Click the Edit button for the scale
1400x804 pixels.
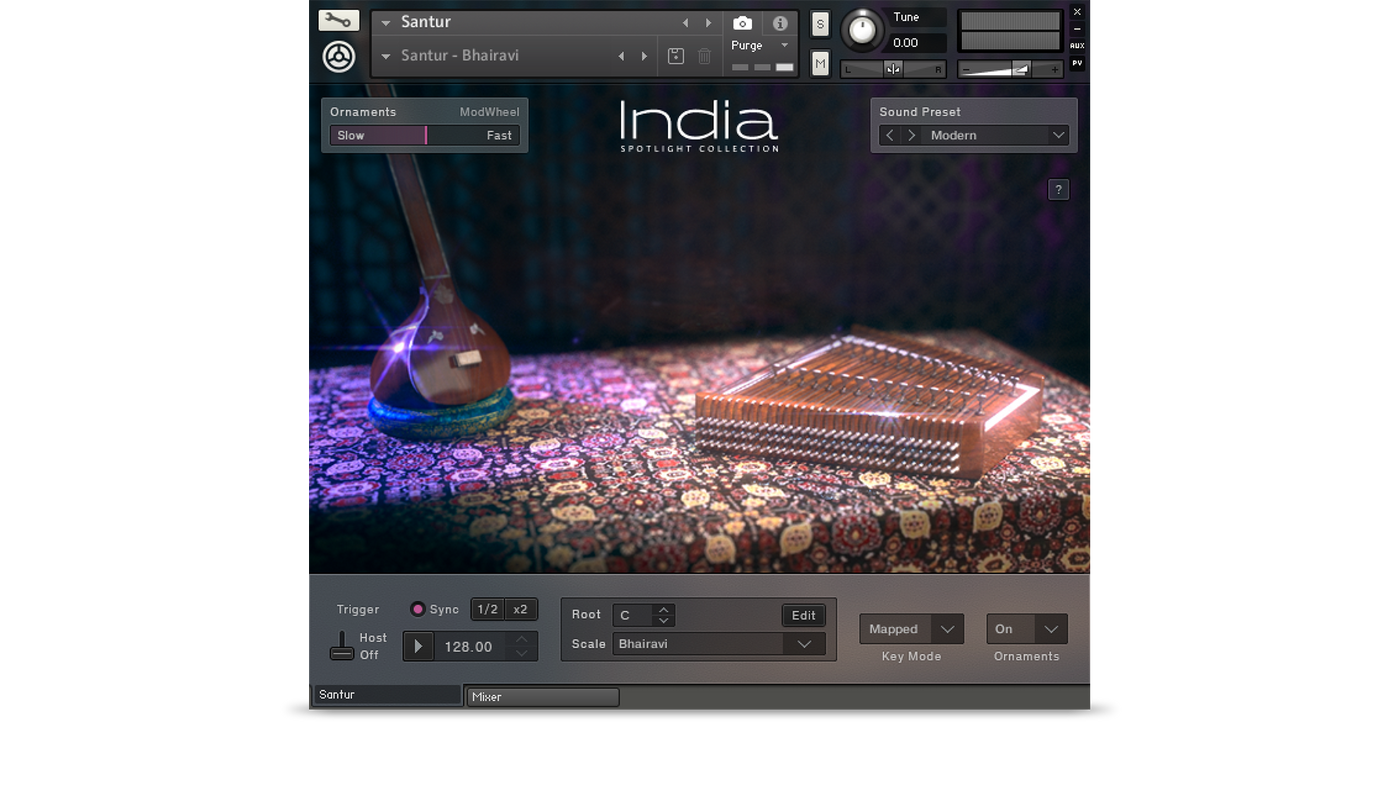coord(804,615)
